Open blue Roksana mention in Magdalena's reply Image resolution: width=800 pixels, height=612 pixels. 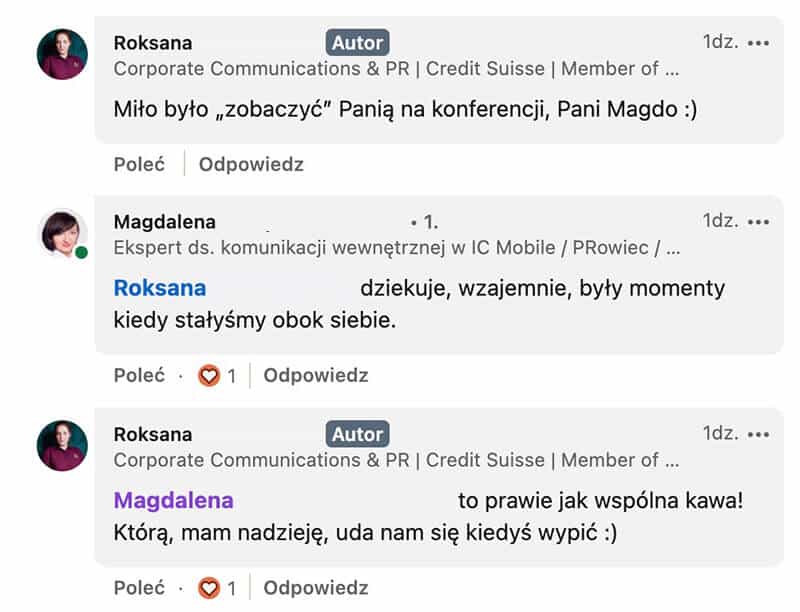(160, 288)
